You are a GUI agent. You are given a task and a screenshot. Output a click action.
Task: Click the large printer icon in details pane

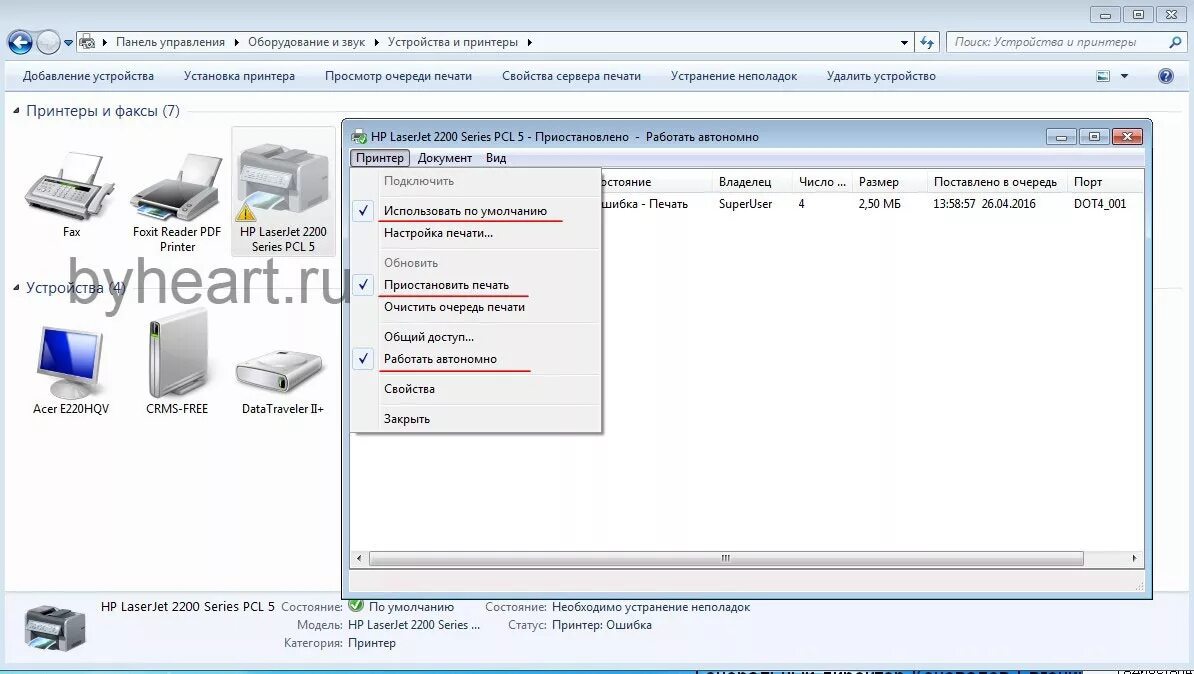point(54,627)
